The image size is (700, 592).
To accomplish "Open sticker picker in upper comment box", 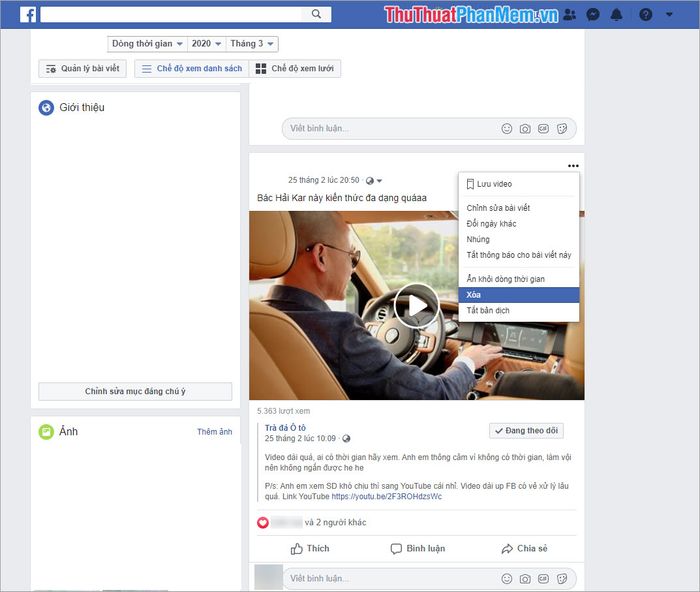I will point(562,129).
